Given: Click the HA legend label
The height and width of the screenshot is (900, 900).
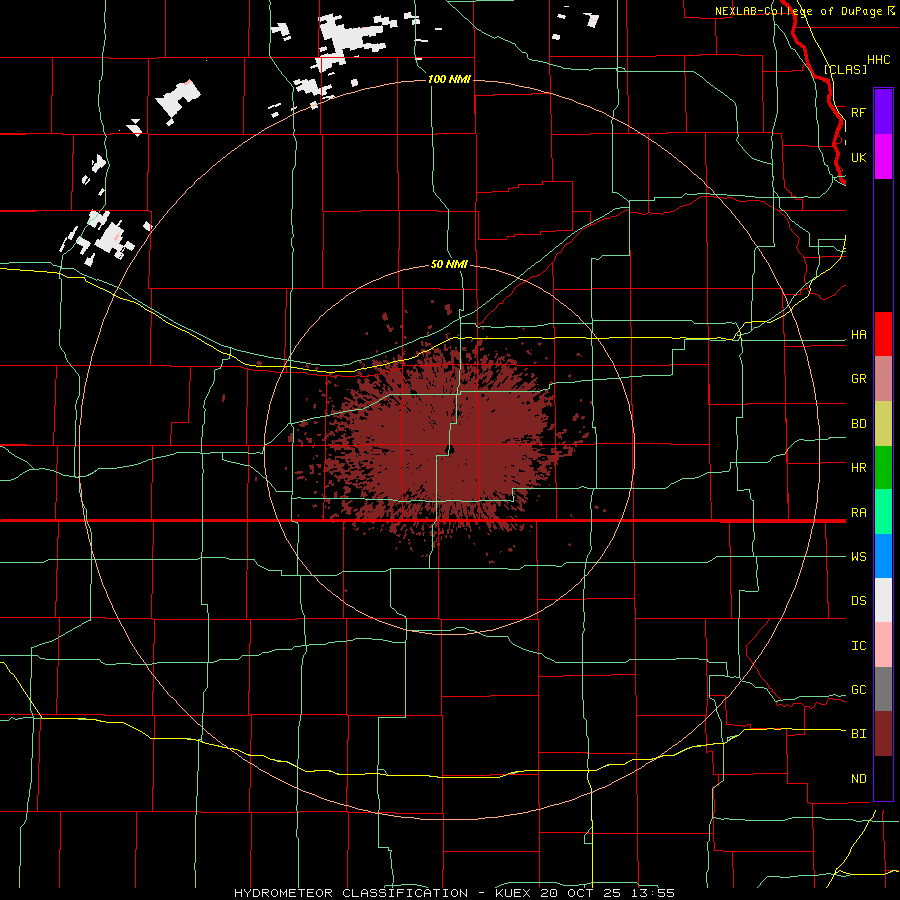Looking at the screenshot, I should point(858,335).
